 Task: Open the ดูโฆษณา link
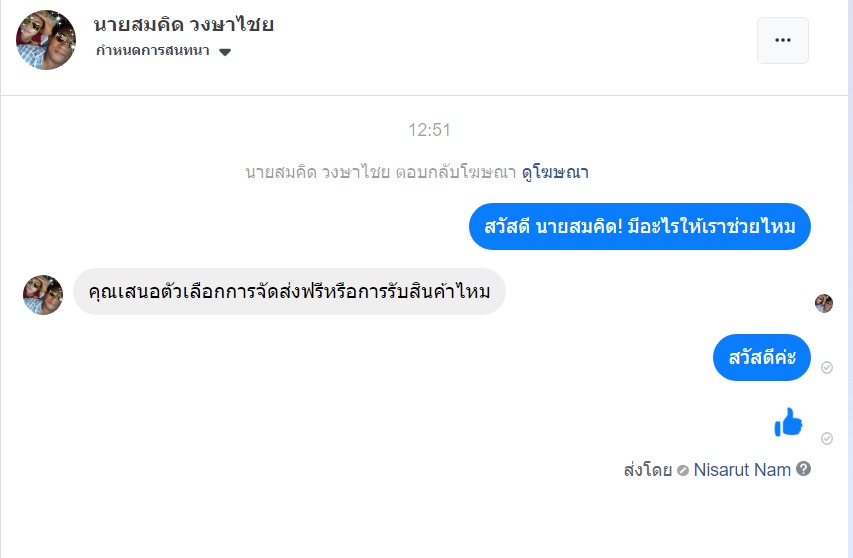click(555, 172)
